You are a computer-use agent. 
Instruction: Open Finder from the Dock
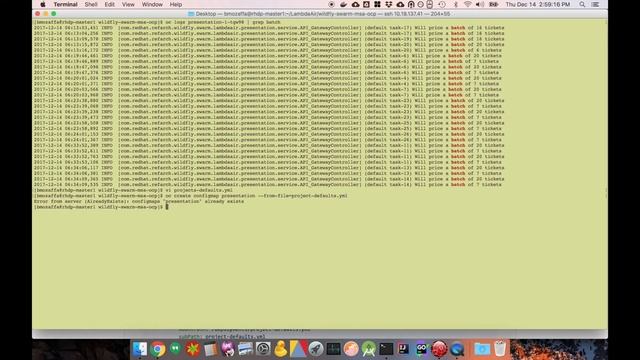(x=140, y=349)
